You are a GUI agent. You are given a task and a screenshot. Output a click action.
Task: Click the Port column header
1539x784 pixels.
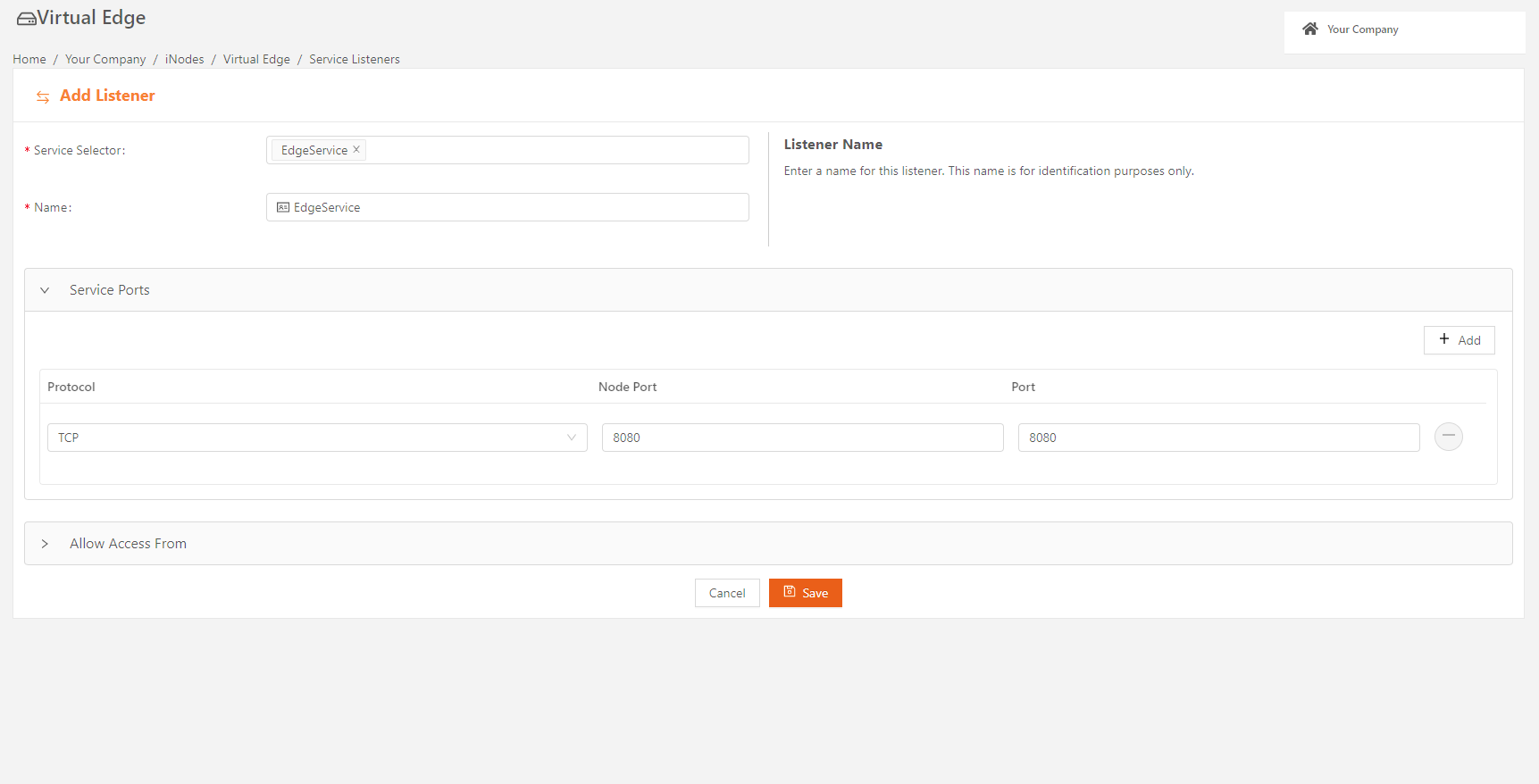coord(1024,387)
